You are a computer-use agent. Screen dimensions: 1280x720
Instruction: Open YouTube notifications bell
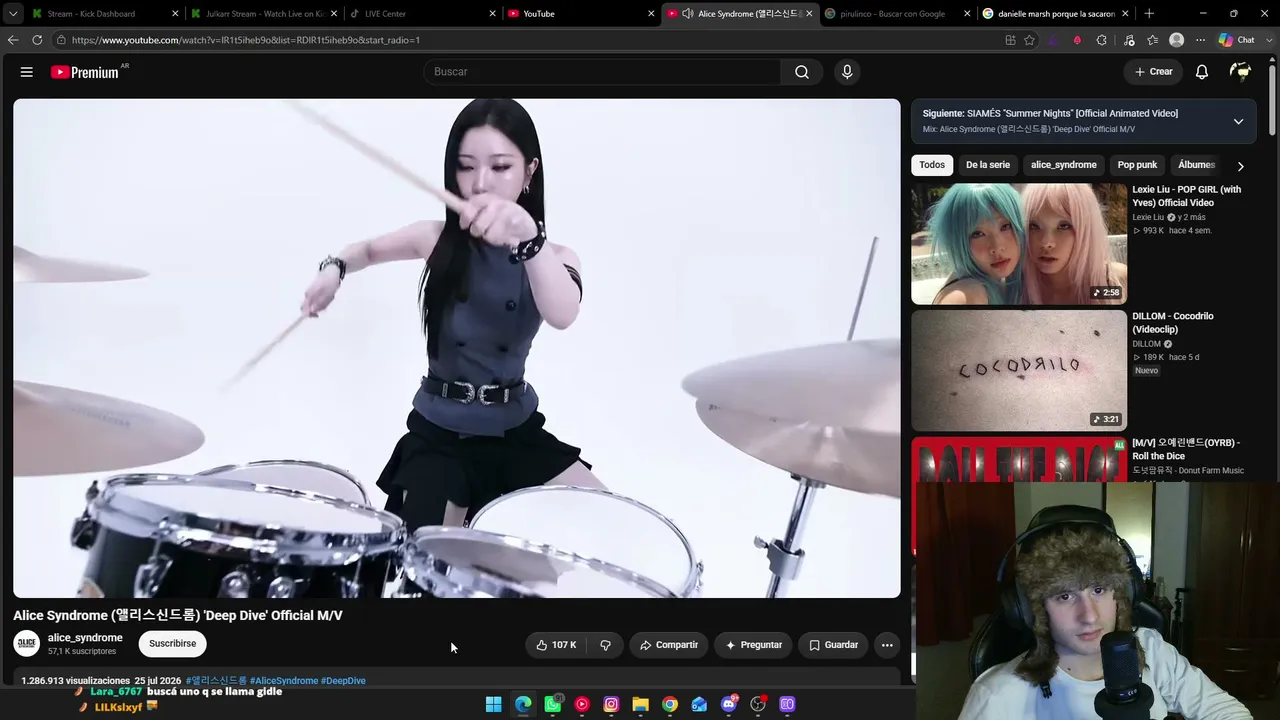[x=1202, y=72]
